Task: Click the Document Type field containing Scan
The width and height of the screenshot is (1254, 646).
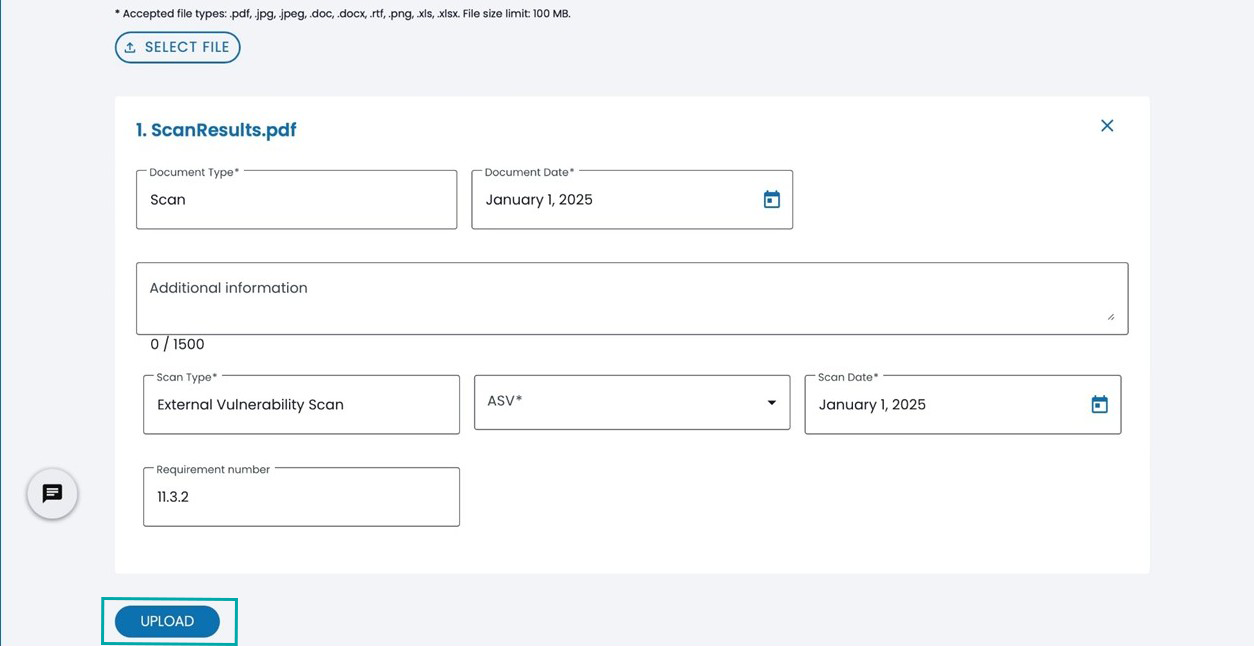Action: 296,200
